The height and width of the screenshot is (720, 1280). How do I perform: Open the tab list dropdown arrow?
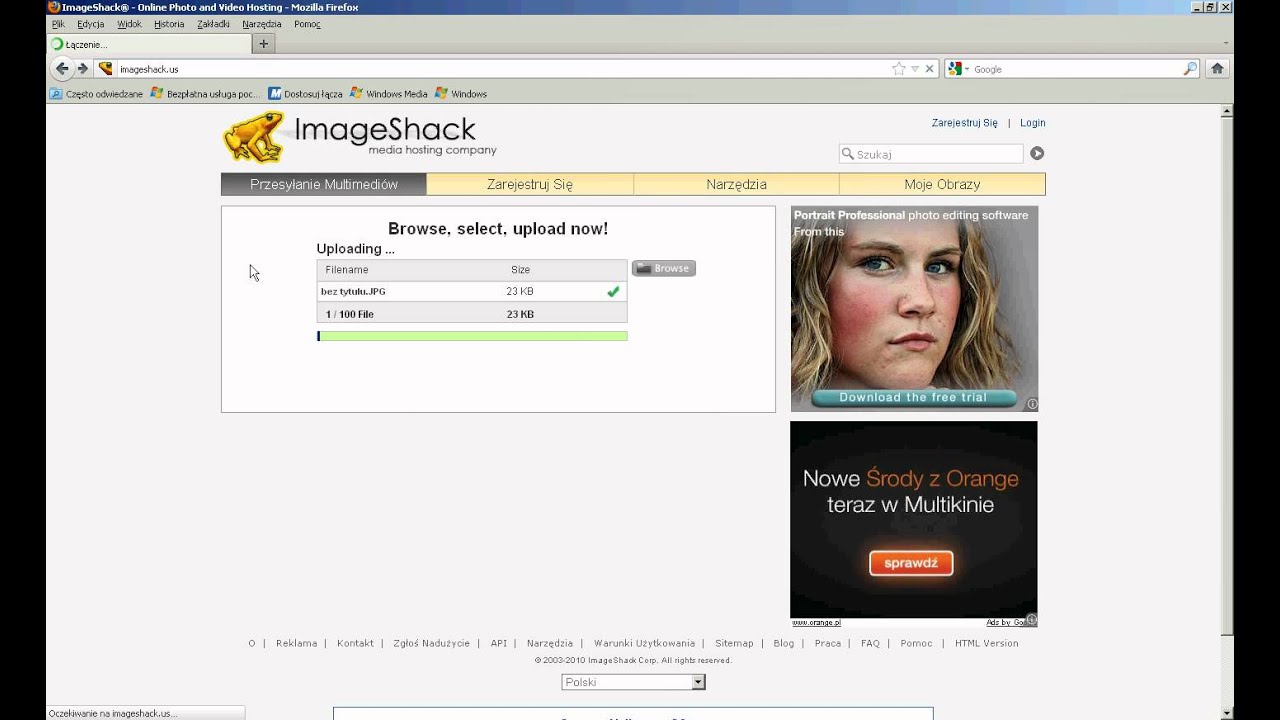[x=1226, y=44]
